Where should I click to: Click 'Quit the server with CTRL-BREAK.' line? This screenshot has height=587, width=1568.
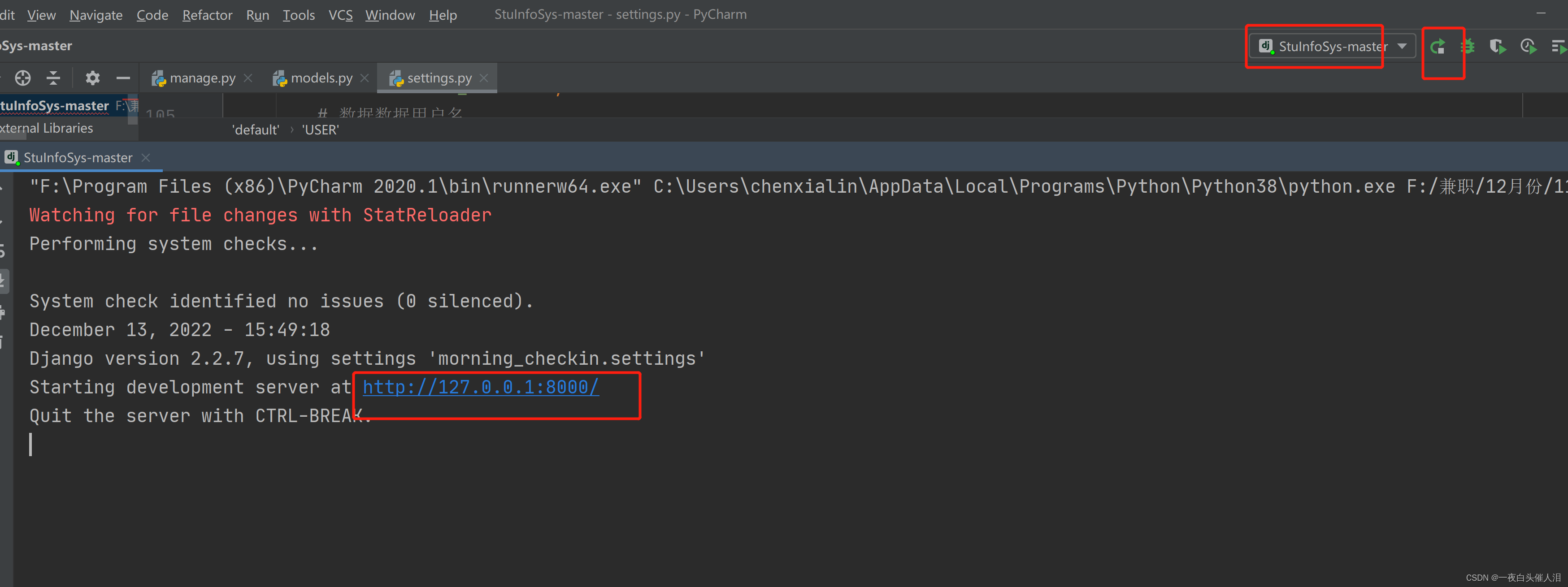[200, 415]
